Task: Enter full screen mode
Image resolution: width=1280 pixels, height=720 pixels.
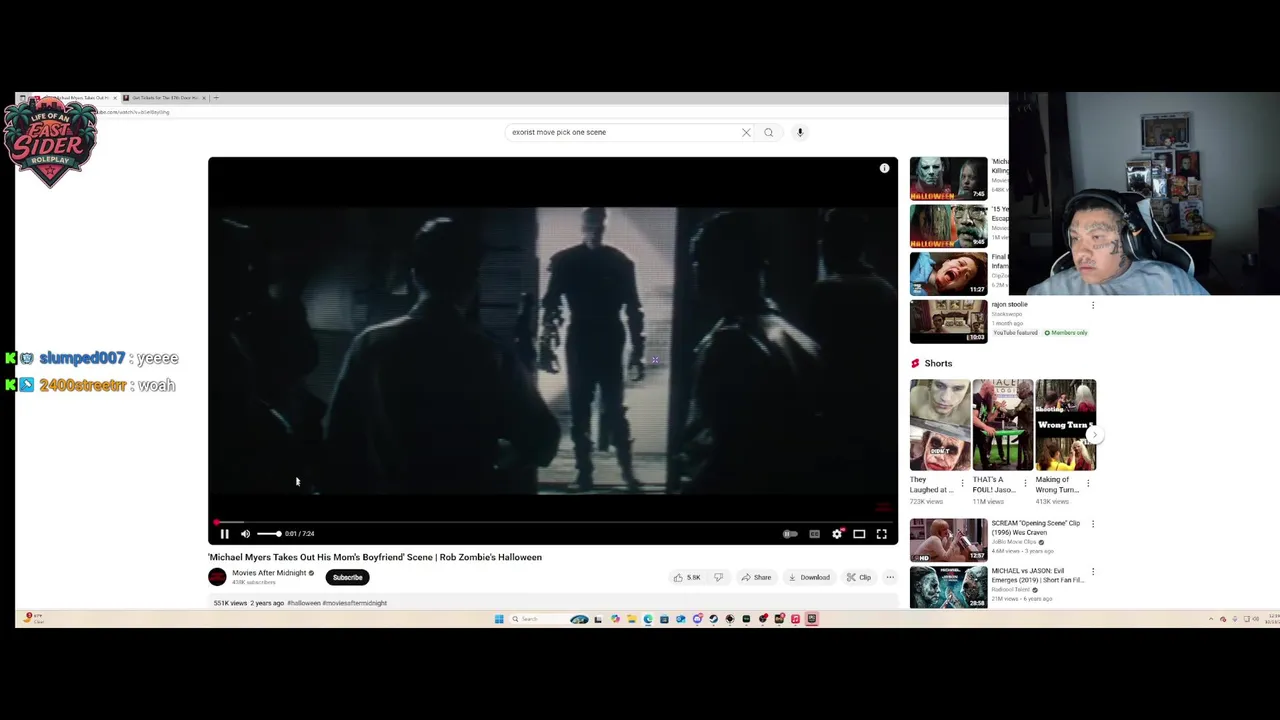Action: [881, 534]
